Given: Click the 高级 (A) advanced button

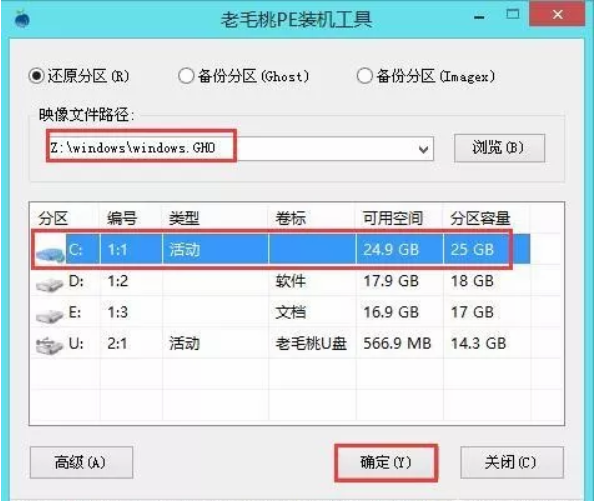Looking at the screenshot, I should (81, 462).
